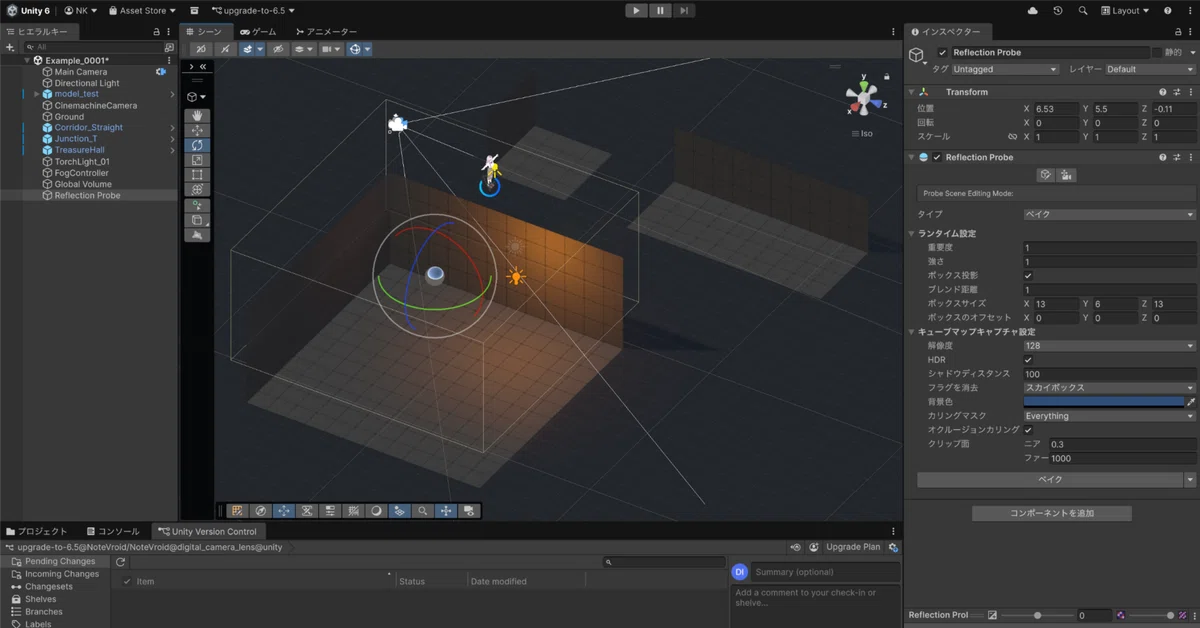The height and width of the screenshot is (628, 1200).
Task: Select the Move tool in scene toolbar
Action: tap(197, 131)
